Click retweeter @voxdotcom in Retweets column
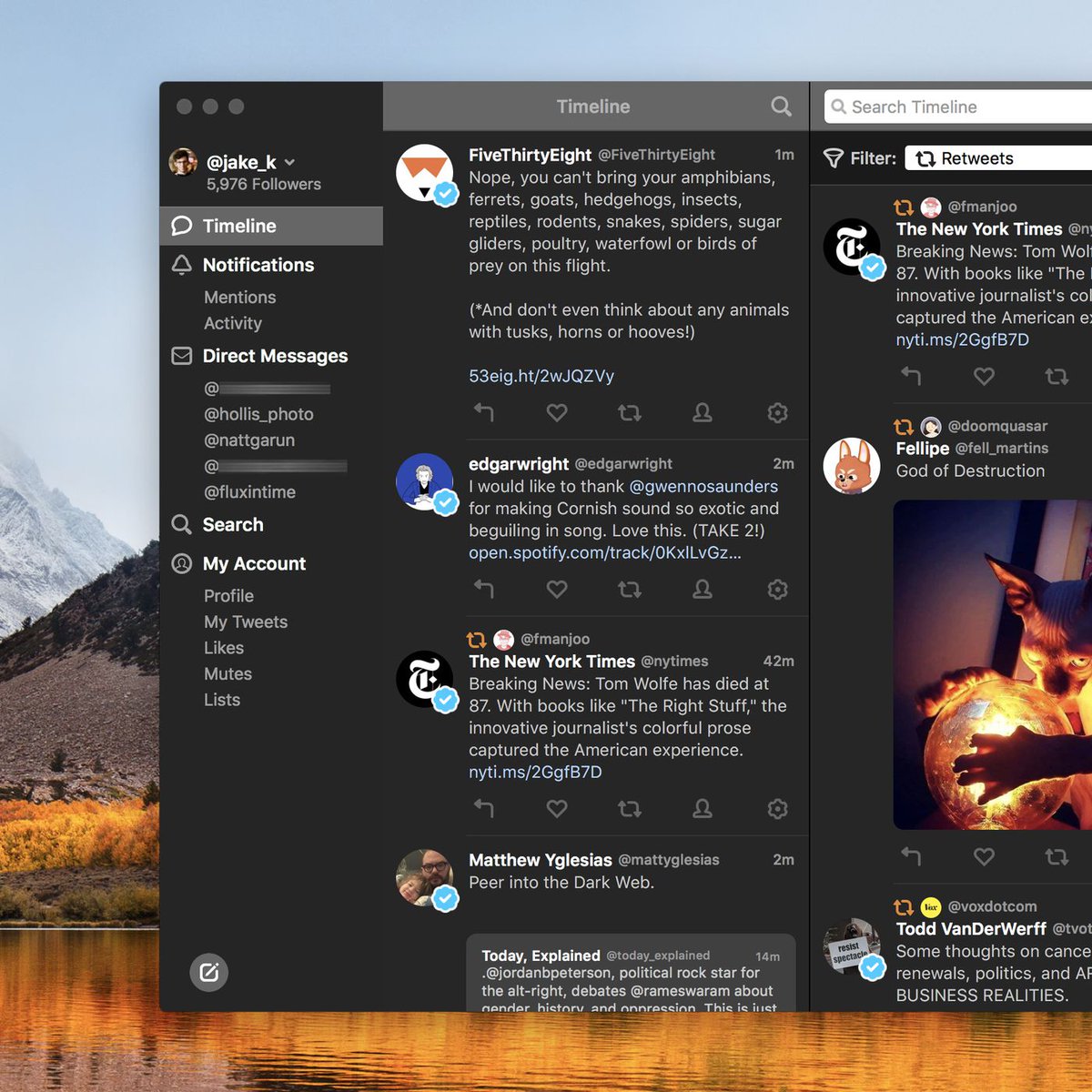 992,906
